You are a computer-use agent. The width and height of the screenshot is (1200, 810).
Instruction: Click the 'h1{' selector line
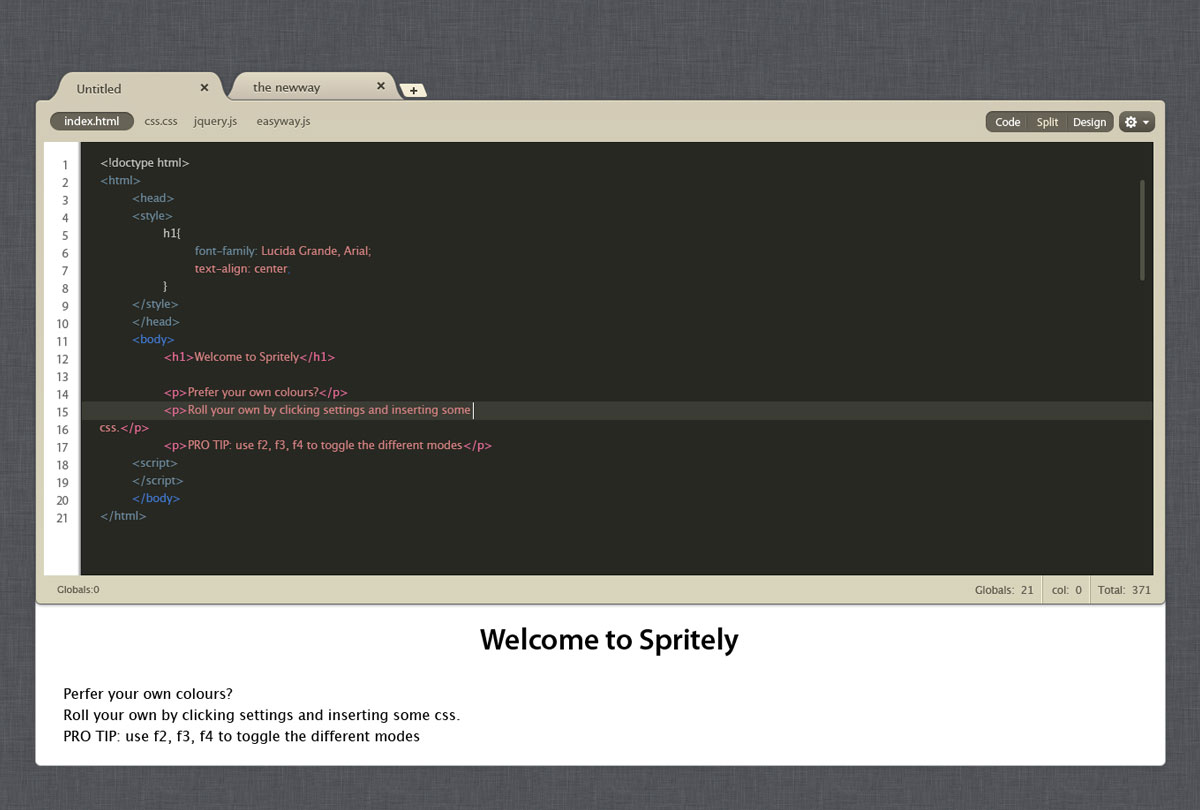coord(172,233)
